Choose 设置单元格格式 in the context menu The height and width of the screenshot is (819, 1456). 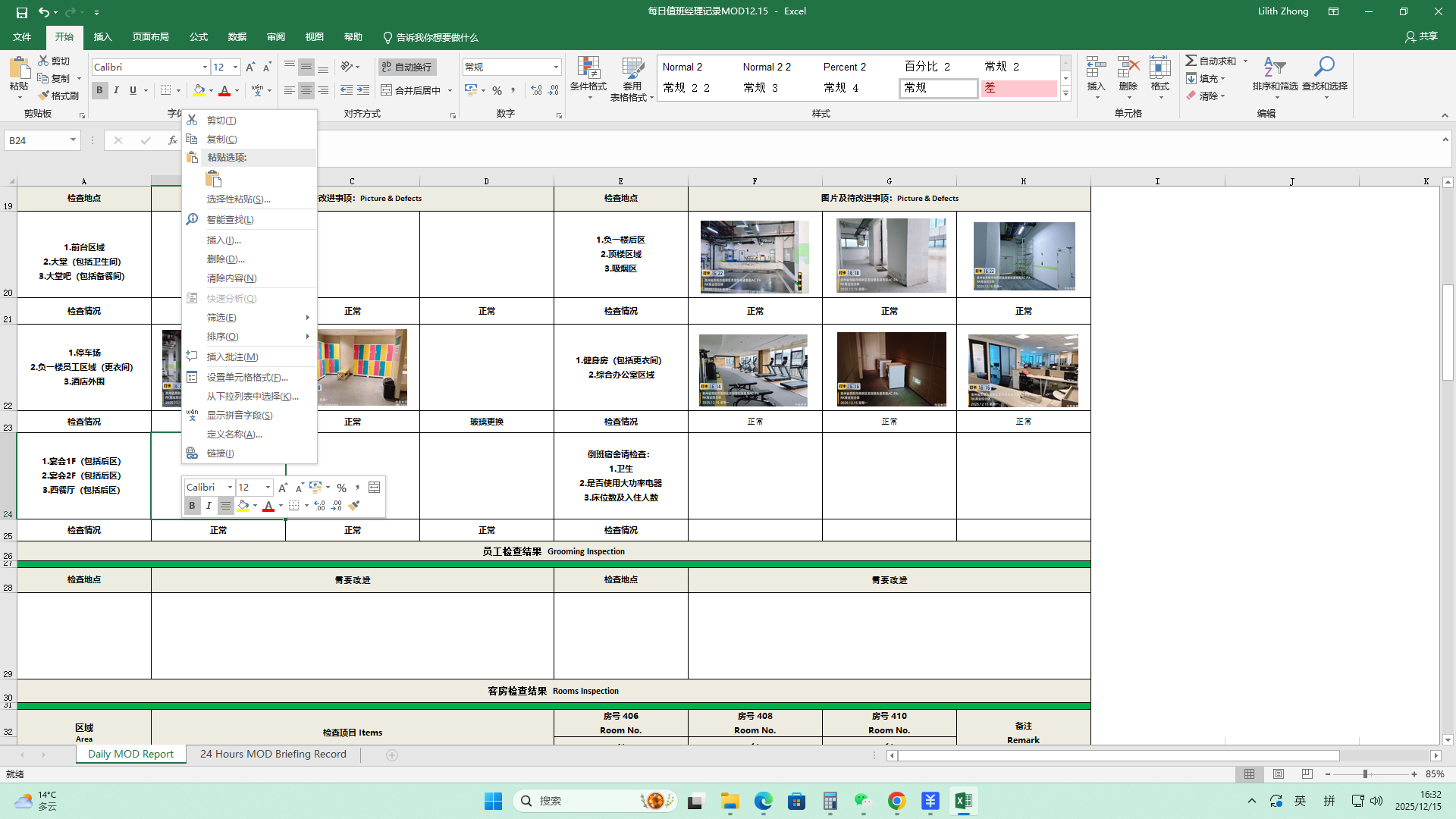247,377
